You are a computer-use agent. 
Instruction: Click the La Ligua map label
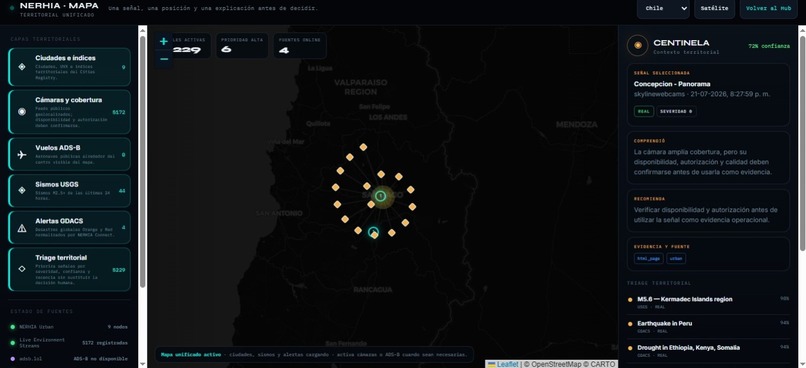point(320,68)
